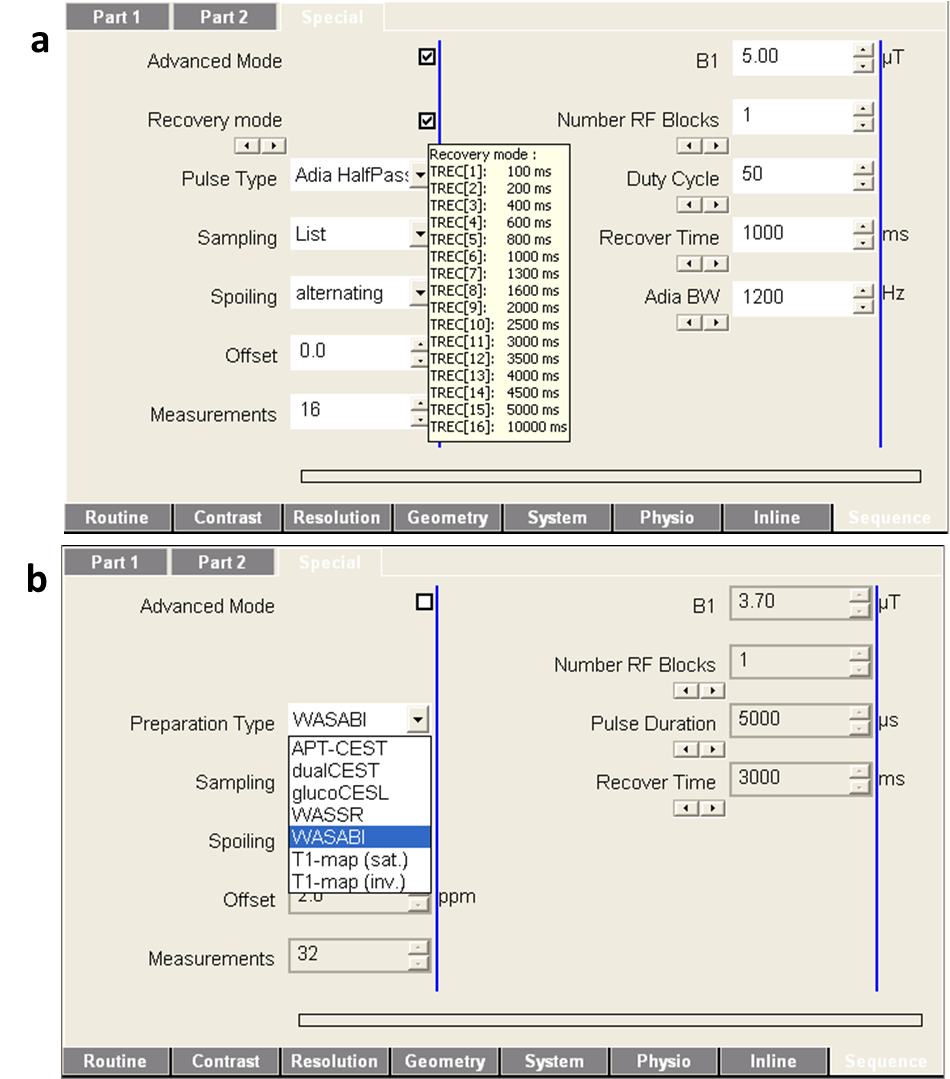
Task: Expand the Sampling dropdown showing List
Action: pyautogui.click(x=419, y=235)
